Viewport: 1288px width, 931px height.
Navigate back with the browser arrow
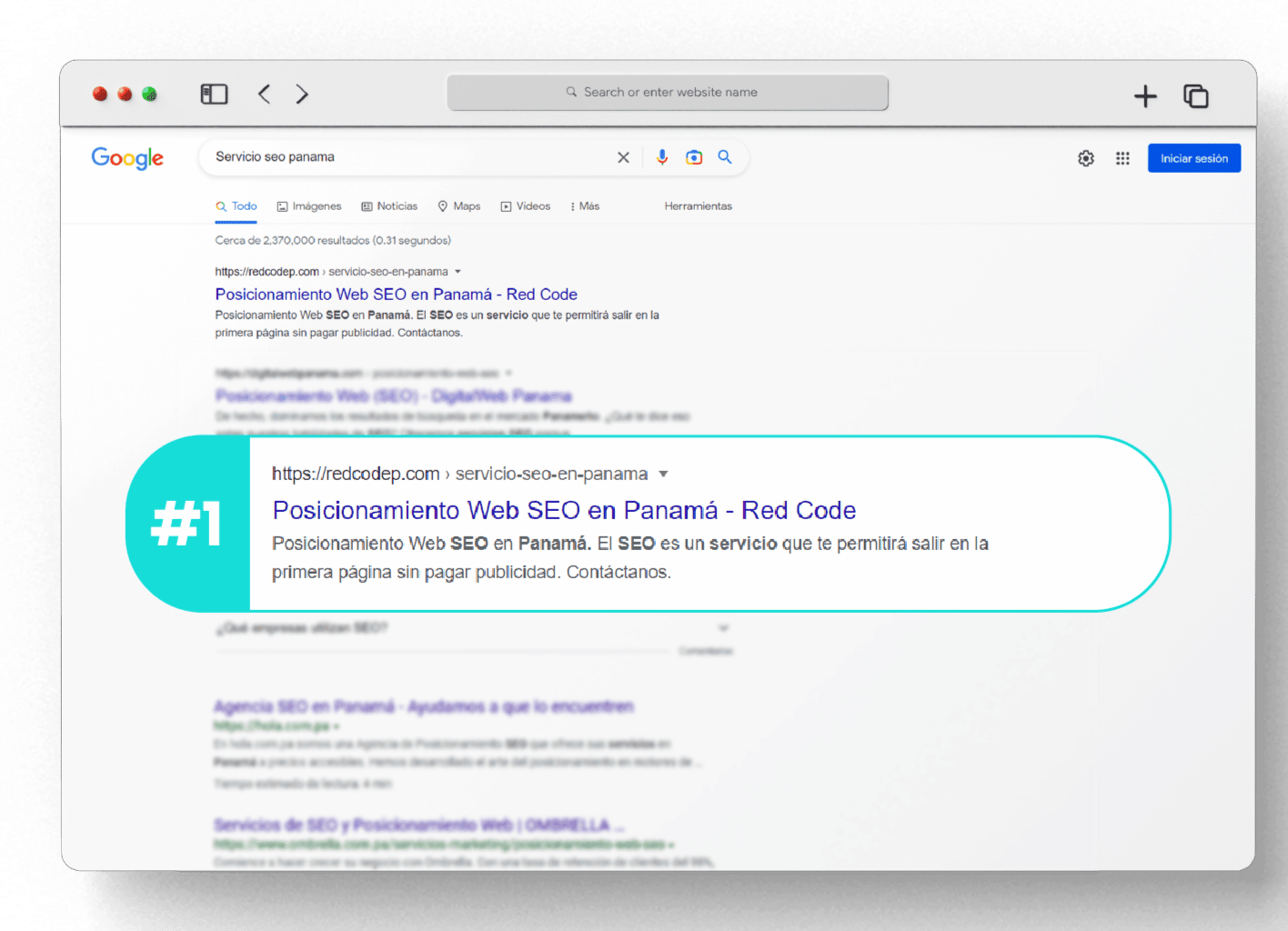coord(264,94)
